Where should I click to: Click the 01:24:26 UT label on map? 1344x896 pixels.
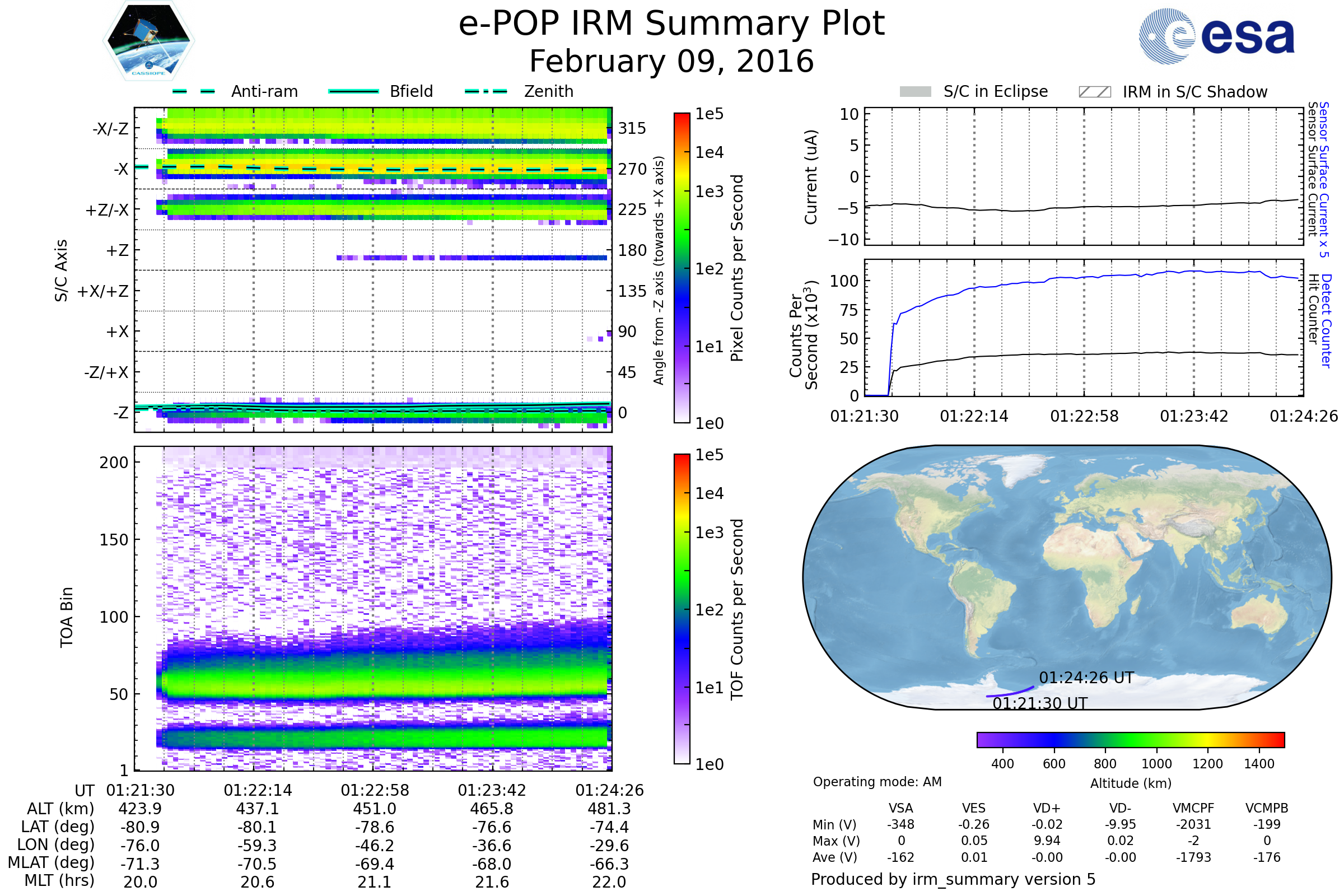1086,678
